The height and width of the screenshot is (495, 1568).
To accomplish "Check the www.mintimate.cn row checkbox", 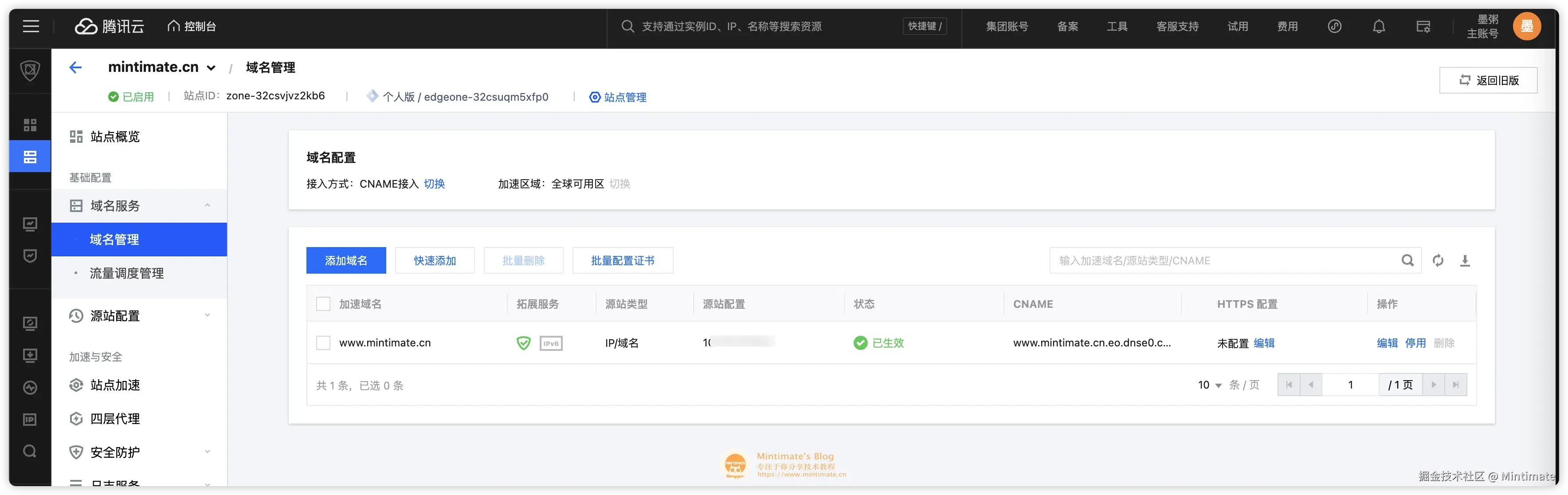I will 323,343.
